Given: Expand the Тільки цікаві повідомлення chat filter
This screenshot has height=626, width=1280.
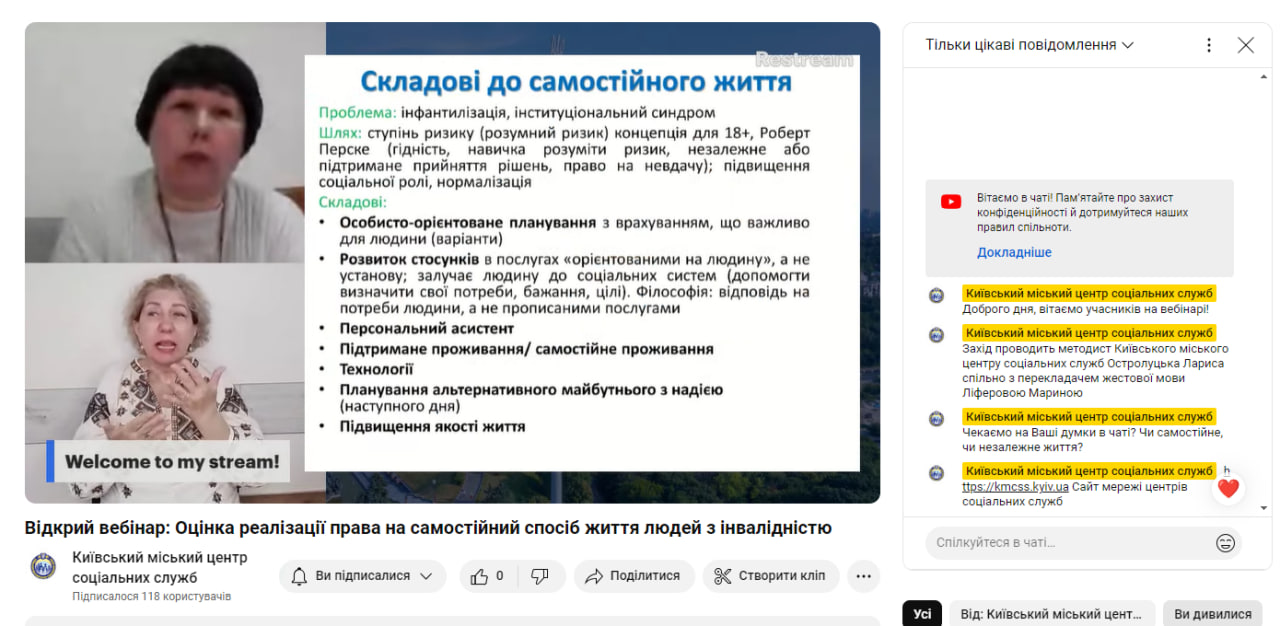Looking at the screenshot, I should [1030, 45].
